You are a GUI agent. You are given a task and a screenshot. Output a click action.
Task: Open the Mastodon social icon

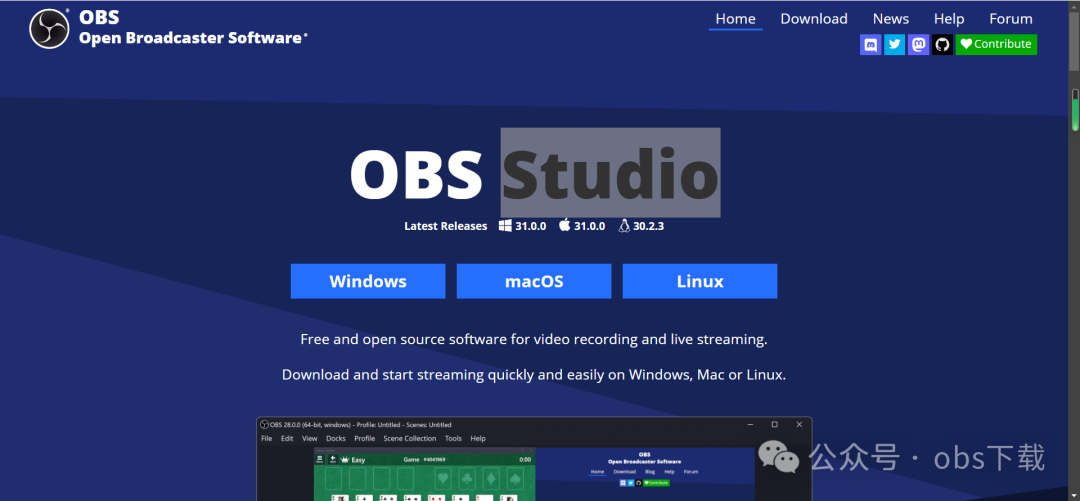[x=918, y=44]
